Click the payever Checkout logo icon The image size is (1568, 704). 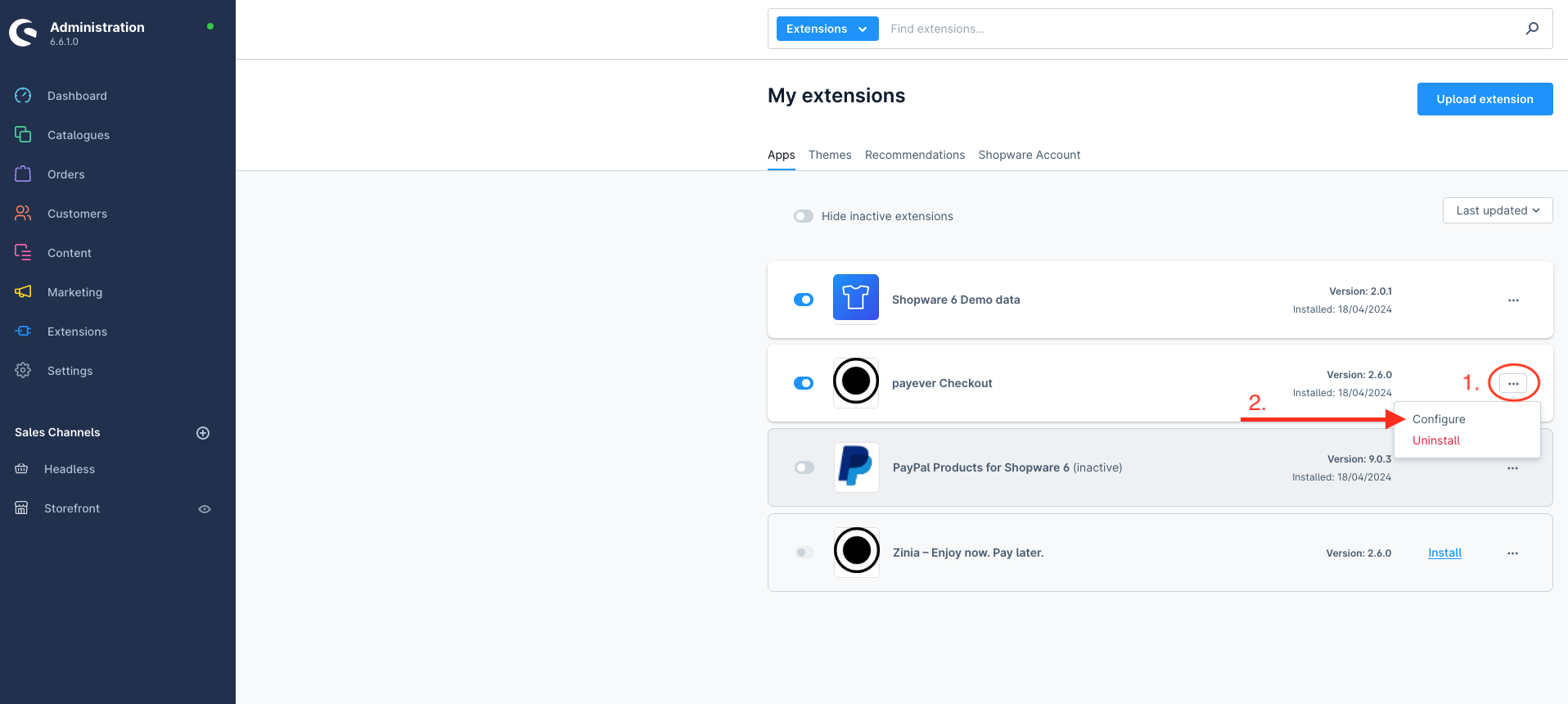tap(856, 381)
